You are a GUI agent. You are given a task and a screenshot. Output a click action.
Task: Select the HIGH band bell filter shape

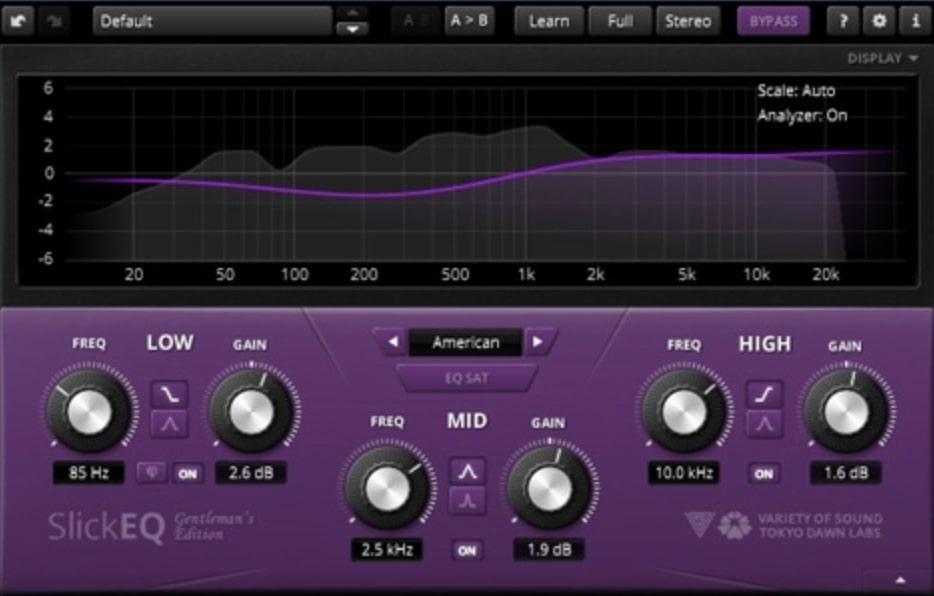coord(764,423)
